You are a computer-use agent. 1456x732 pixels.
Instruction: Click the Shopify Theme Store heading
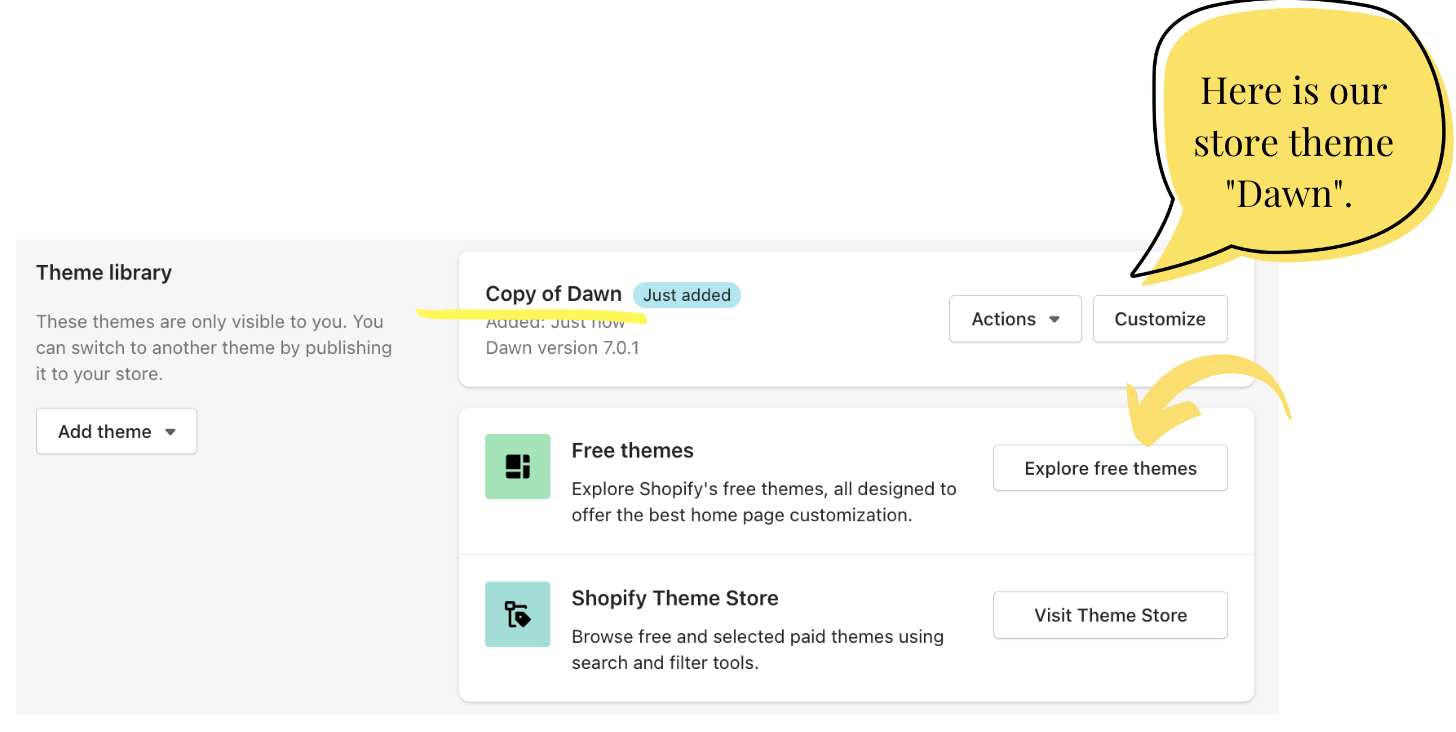point(675,598)
